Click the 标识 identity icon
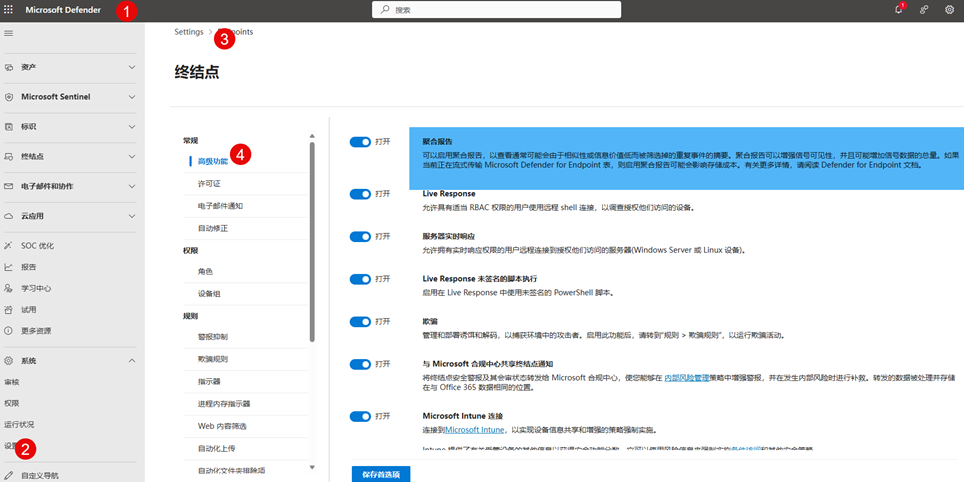The image size is (964, 482). point(9,127)
